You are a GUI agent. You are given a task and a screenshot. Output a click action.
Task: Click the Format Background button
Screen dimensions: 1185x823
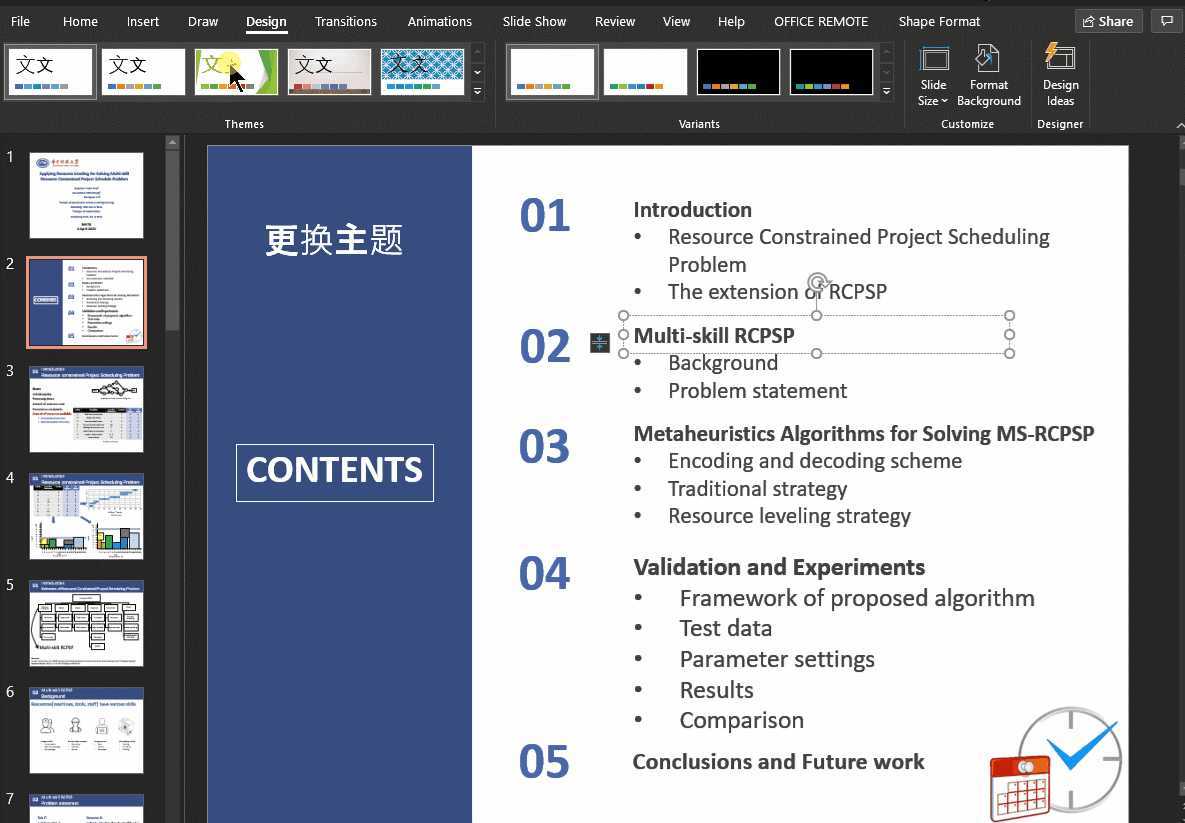[989, 77]
